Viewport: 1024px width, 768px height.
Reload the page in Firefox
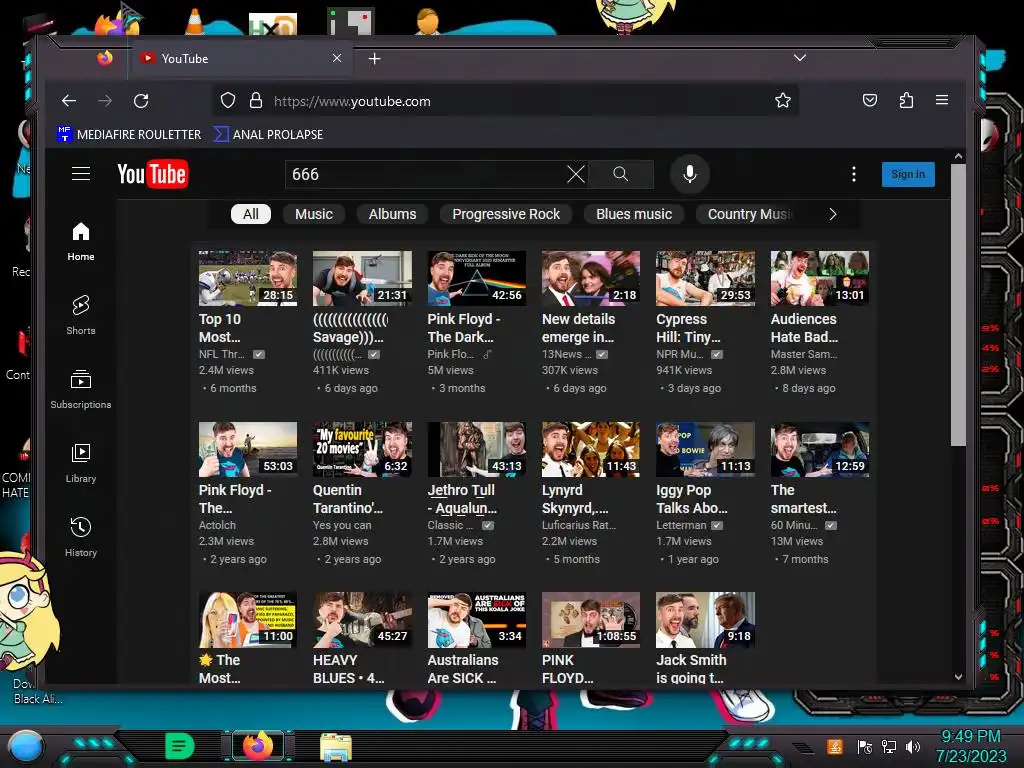[141, 101]
